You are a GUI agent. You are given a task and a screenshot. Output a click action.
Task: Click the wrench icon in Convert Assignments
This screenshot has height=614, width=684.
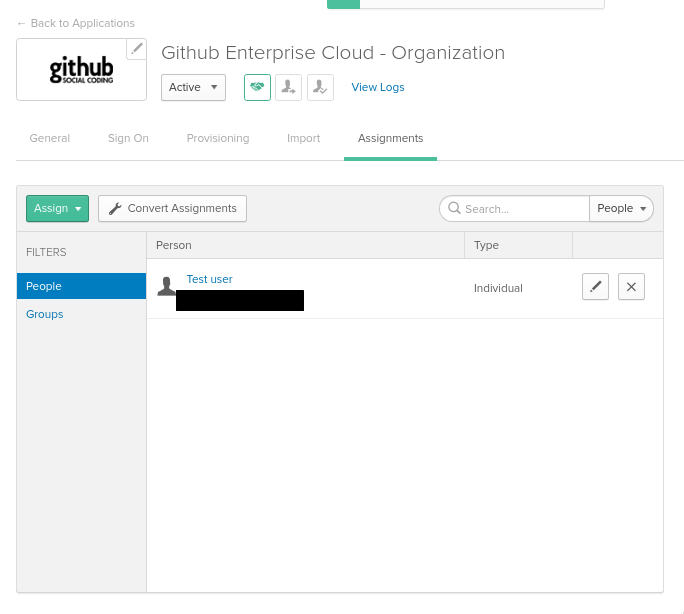click(115, 209)
